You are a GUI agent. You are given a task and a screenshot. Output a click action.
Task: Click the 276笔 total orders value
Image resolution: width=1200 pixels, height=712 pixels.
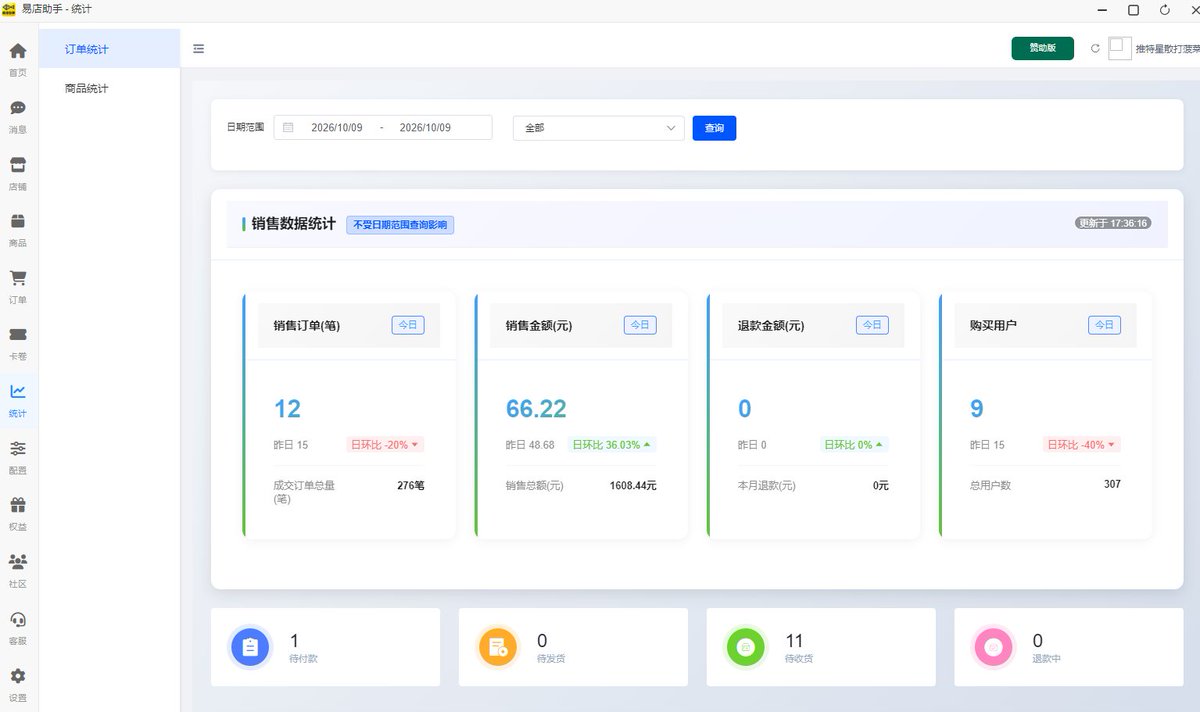coord(411,486)
